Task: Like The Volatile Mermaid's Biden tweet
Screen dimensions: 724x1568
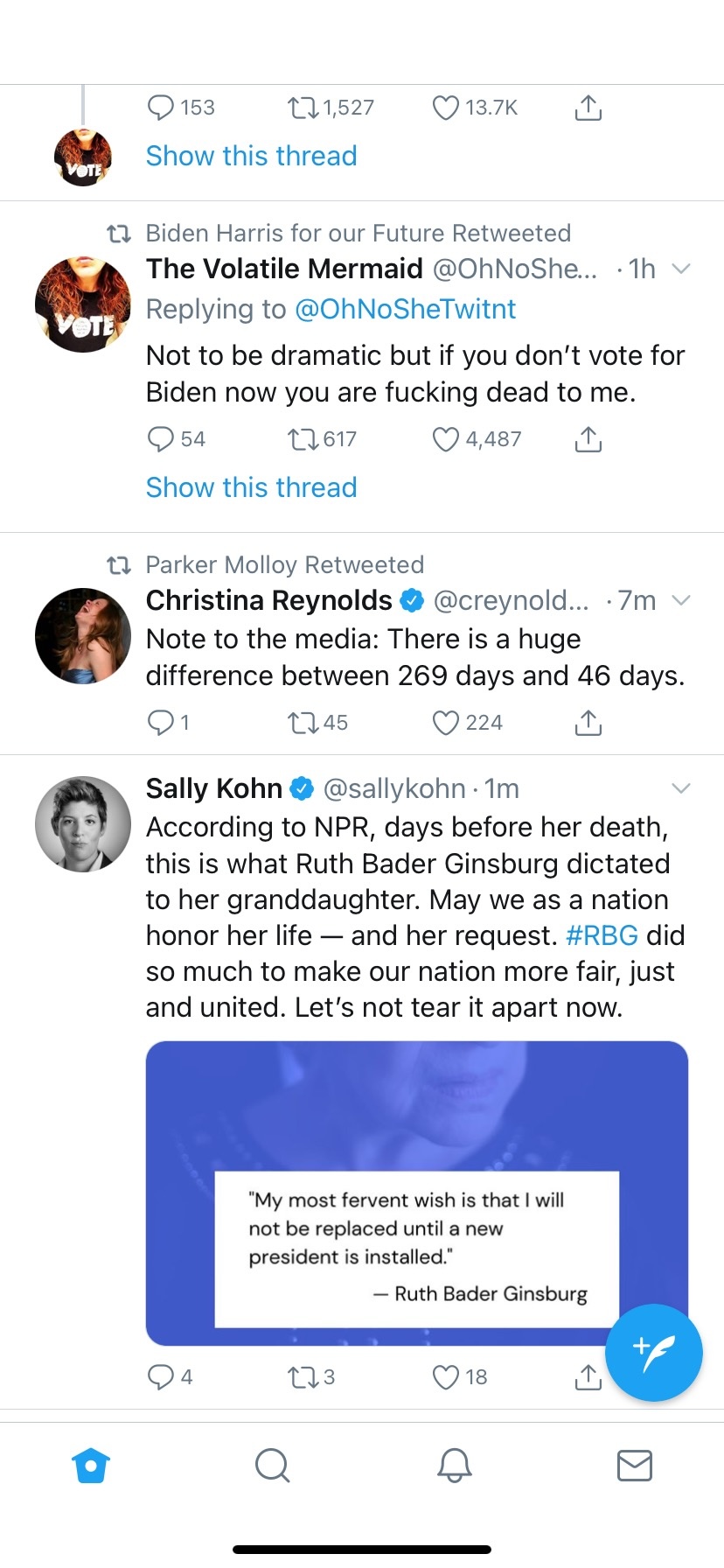Action: point(446,439)
